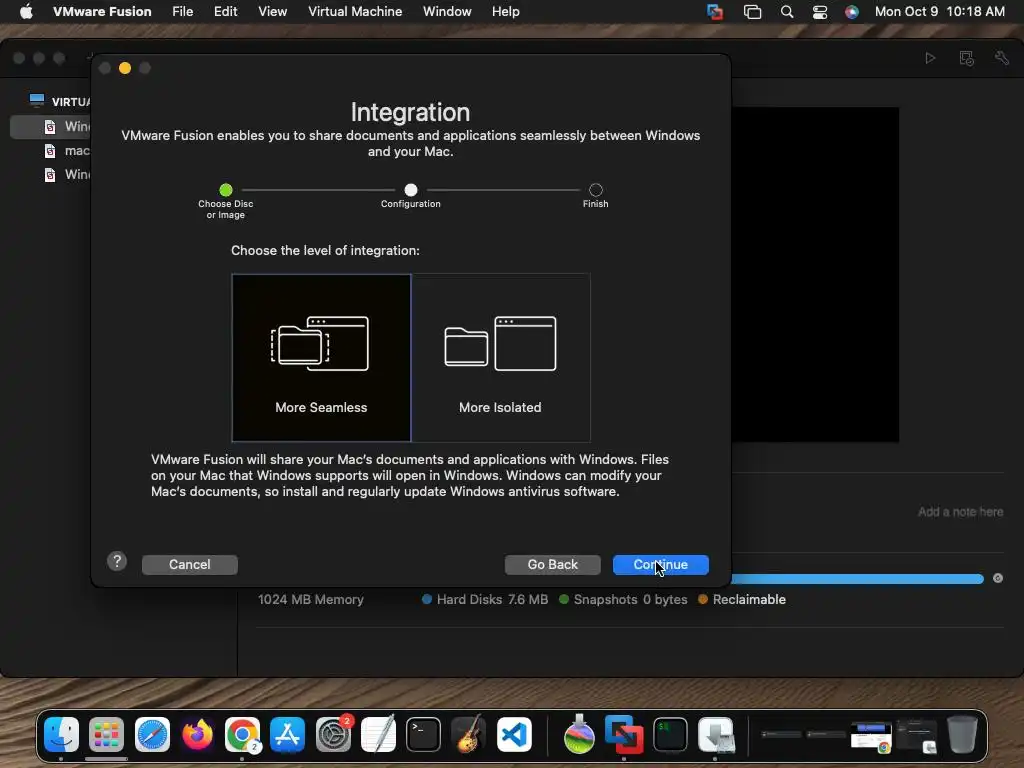1024x768 pixels.
Task: Open the VMware Fusion app menu
Action: pyautogui.click(x=102, y=12)
